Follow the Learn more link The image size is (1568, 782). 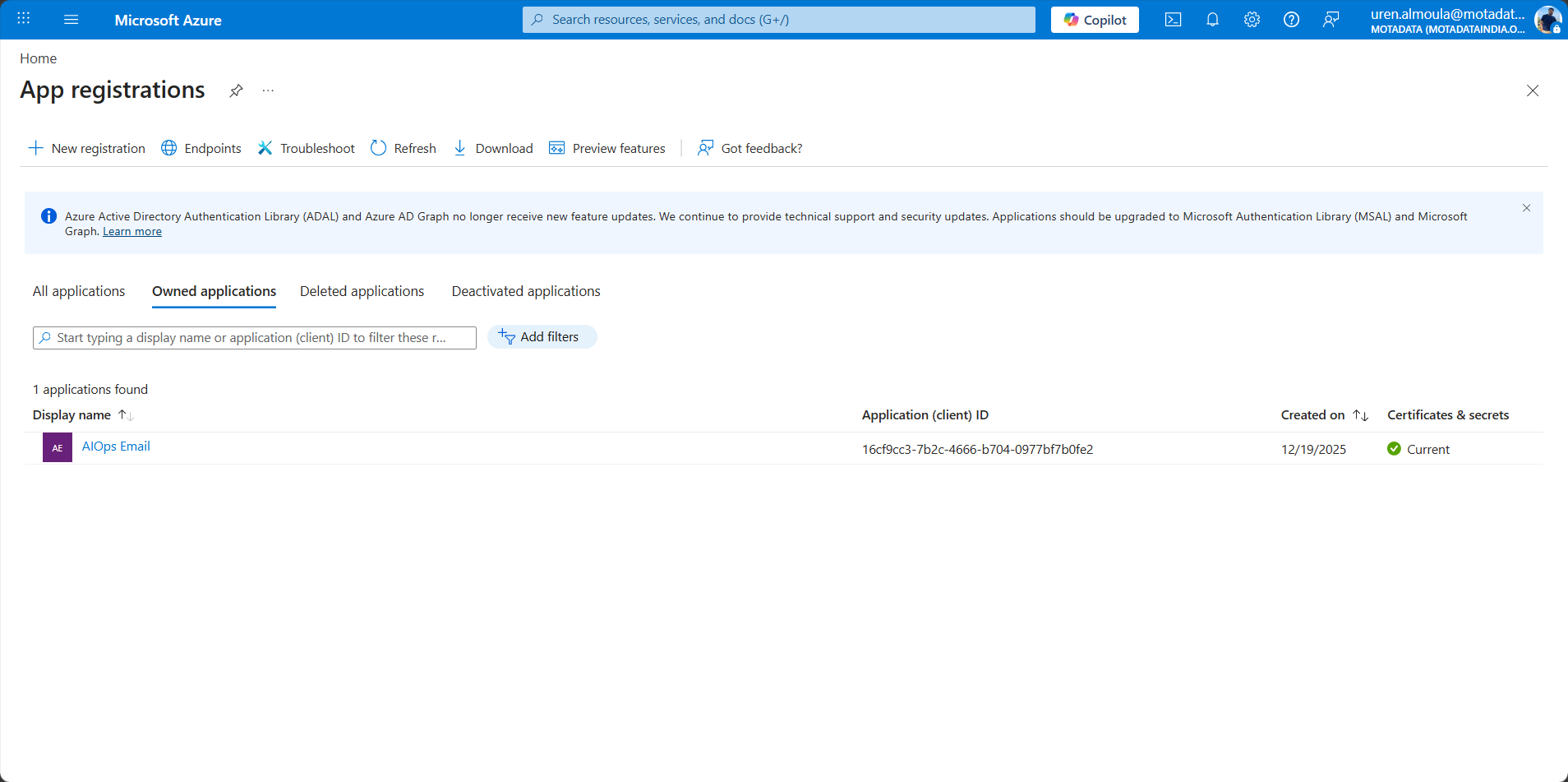132,232
